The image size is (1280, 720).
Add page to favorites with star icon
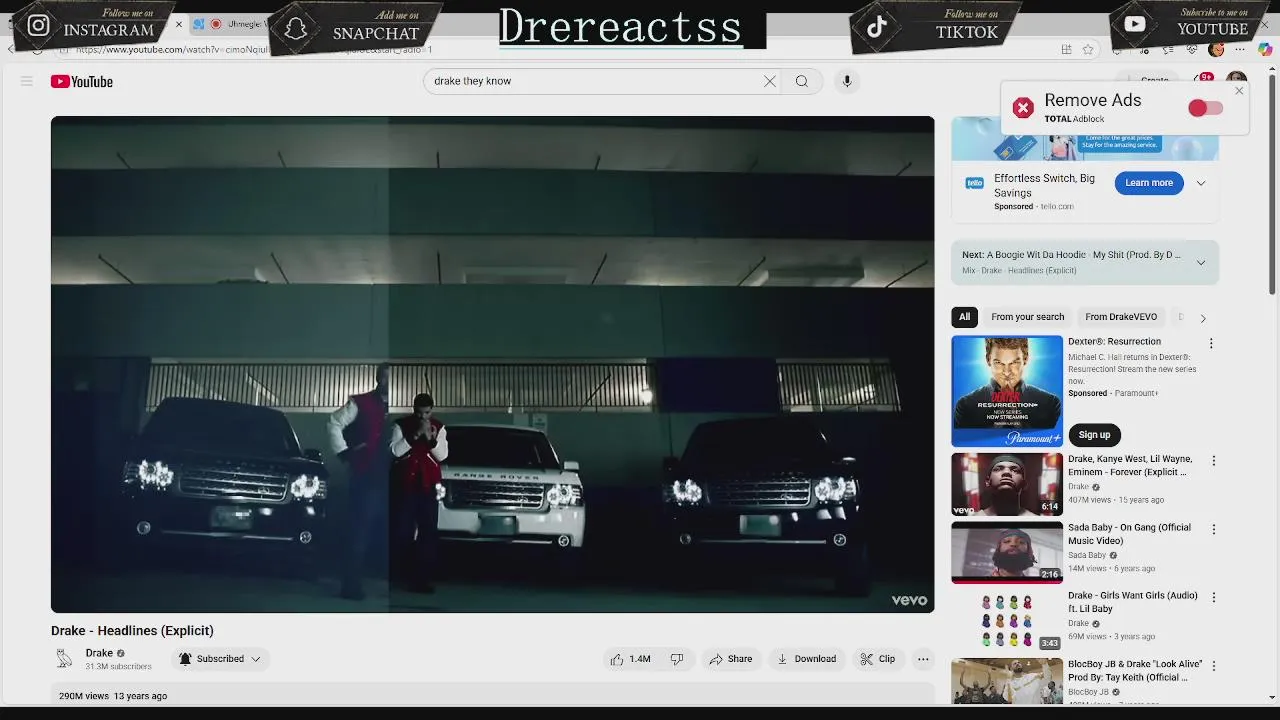click(x=1088, y=50)
